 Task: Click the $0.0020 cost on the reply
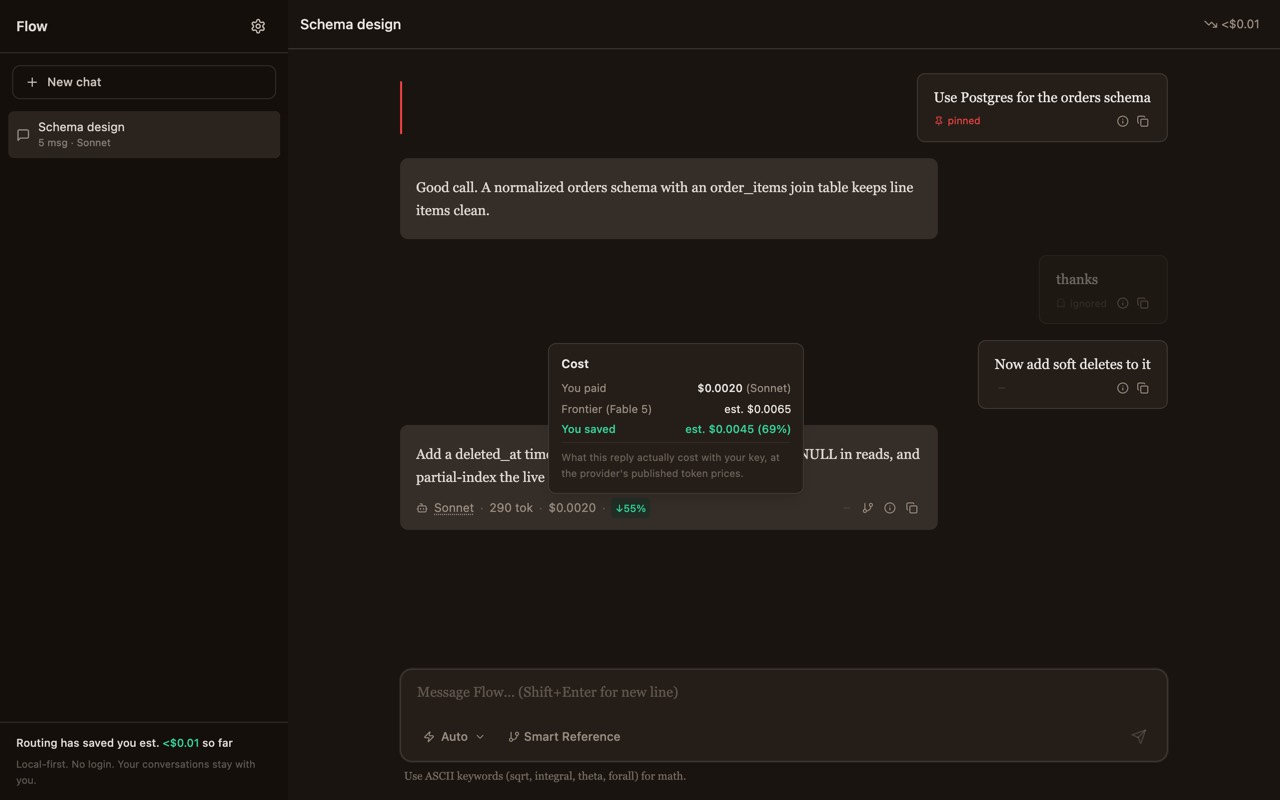(x=572, y=508)
